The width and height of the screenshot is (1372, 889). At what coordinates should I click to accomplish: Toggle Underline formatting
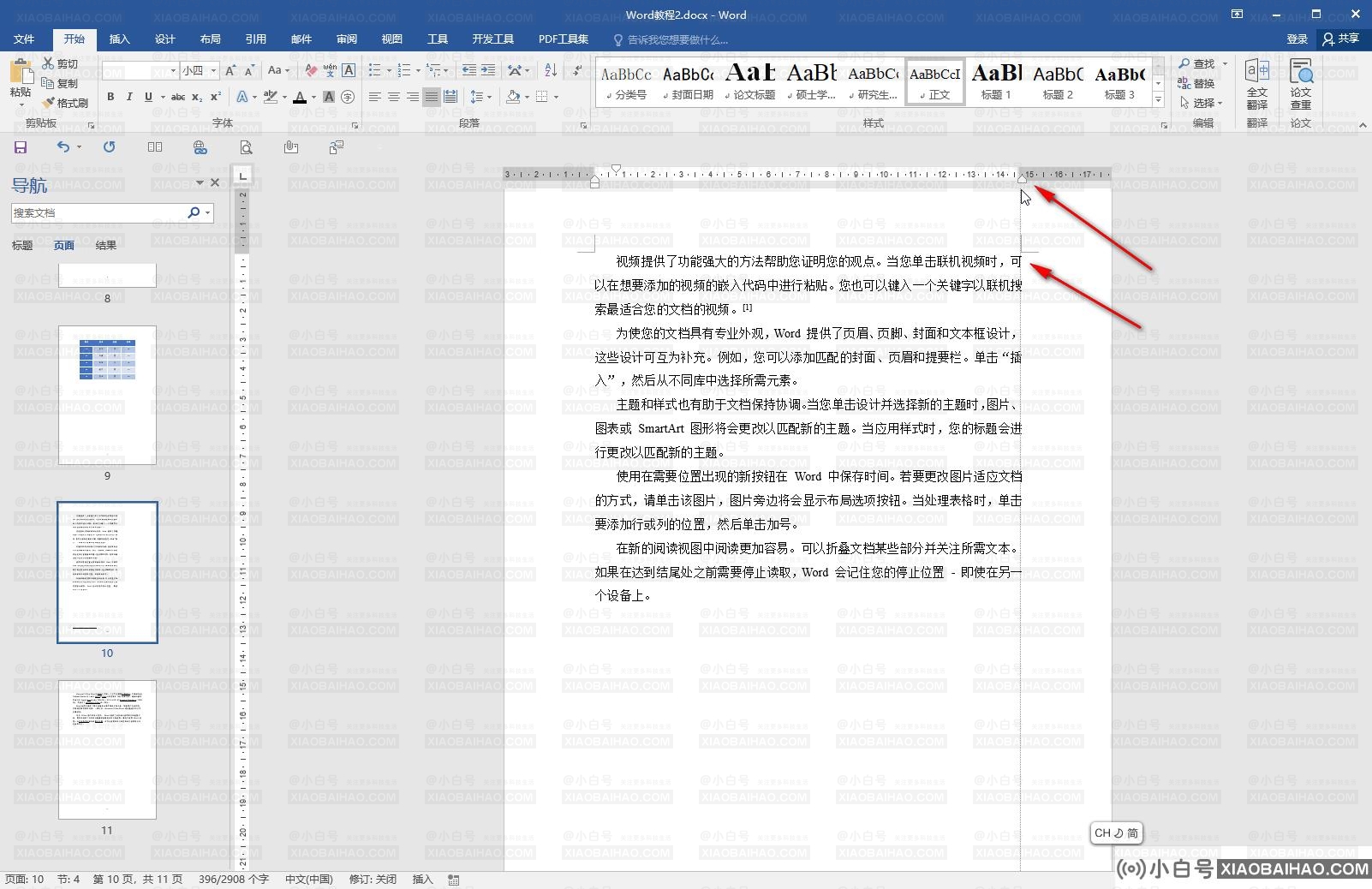pos(148,97)
